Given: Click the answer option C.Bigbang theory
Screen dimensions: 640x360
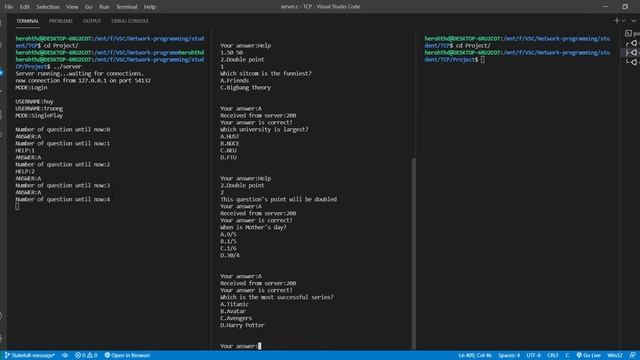Looking at the screenshot, I should [x=245, y=87].
